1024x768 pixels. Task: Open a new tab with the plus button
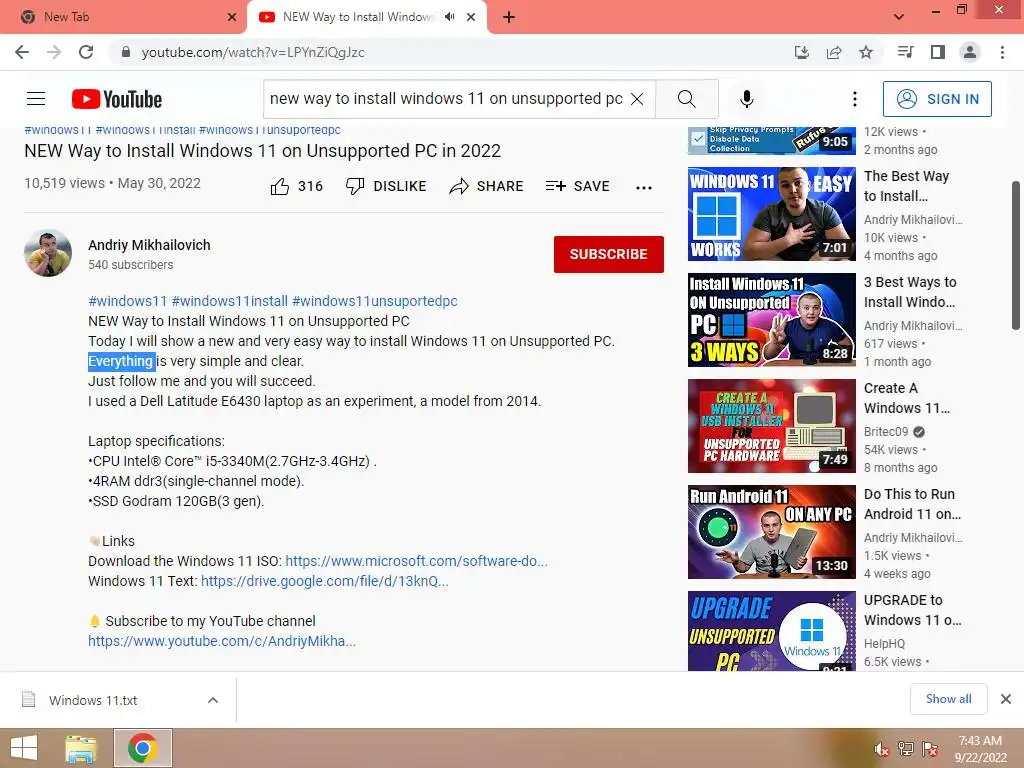(509, 17)
